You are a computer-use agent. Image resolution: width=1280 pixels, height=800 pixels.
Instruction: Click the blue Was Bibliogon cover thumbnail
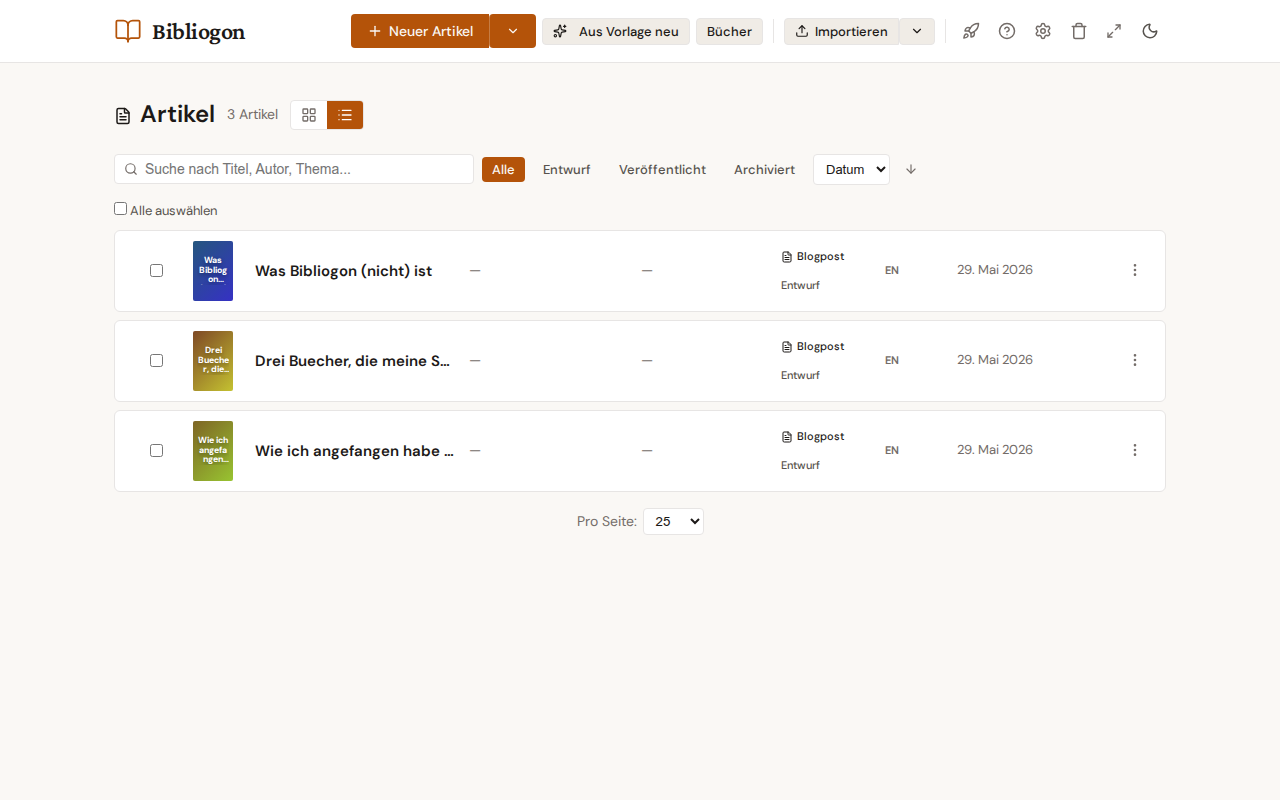213,271
